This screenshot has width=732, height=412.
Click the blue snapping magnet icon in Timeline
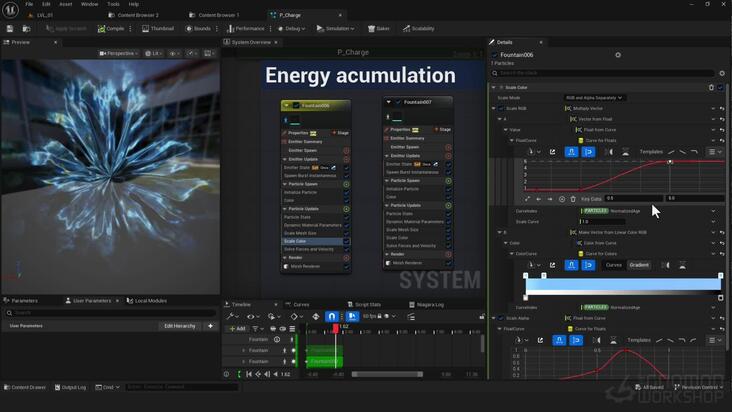(331, 316)
